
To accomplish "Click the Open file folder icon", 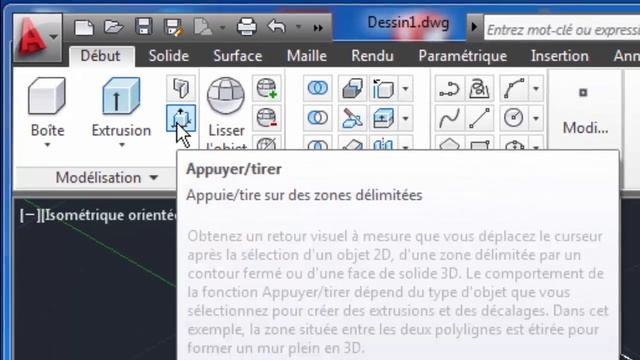I will (113, 27).
